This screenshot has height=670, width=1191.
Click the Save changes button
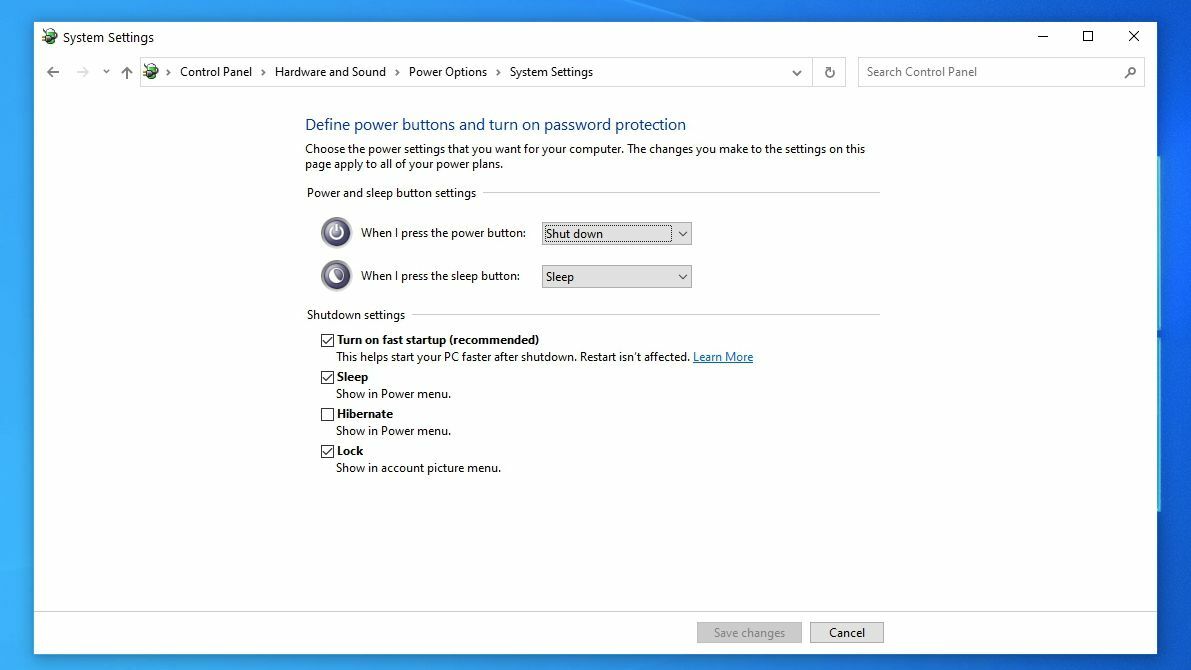click(749, 633)
